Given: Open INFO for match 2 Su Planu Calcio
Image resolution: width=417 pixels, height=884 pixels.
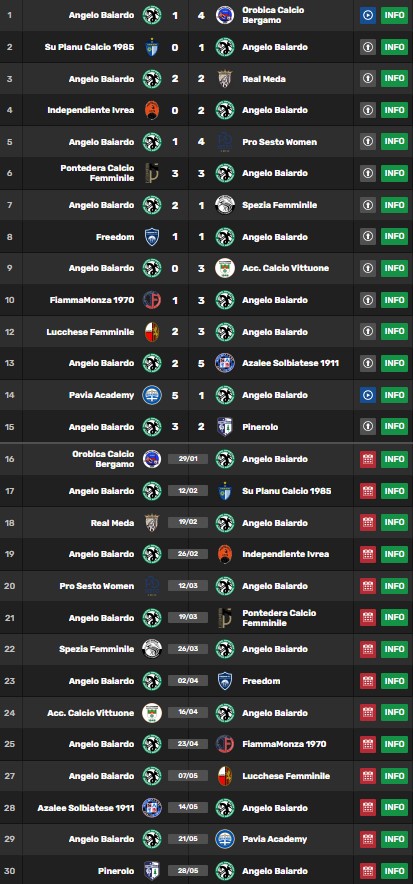Looking at the screenshot, I should coord(394,47).
